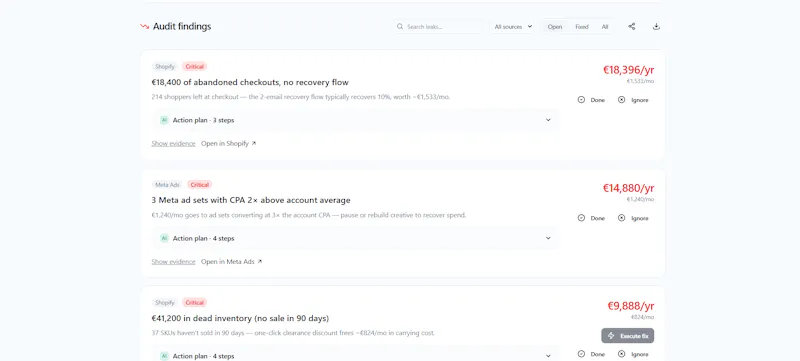The width and height of the screenshot is (800, 361).
Task: Click the title '€18,400 of abandoned checkouts, no recovery flow'
Action: point(250,83)
